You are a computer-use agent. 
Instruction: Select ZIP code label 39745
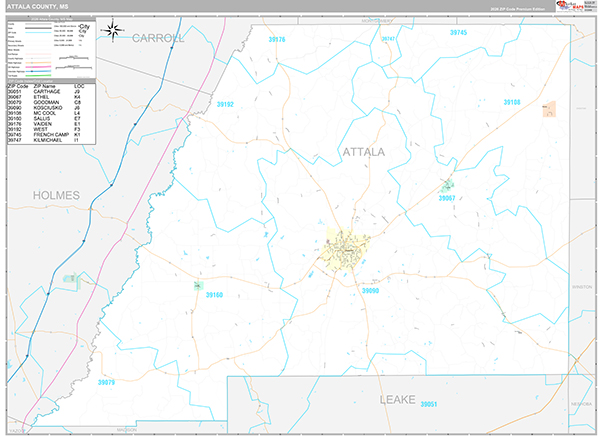(x=458, y=33)
